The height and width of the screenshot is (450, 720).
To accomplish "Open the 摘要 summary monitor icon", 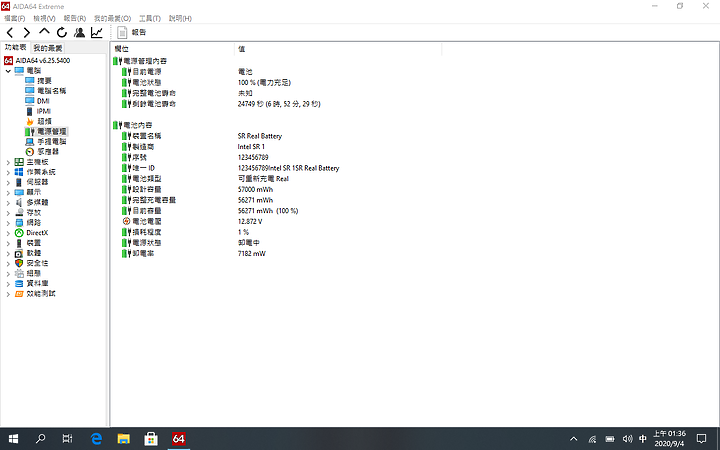I will pyautogui.click(x=30, y=81).
